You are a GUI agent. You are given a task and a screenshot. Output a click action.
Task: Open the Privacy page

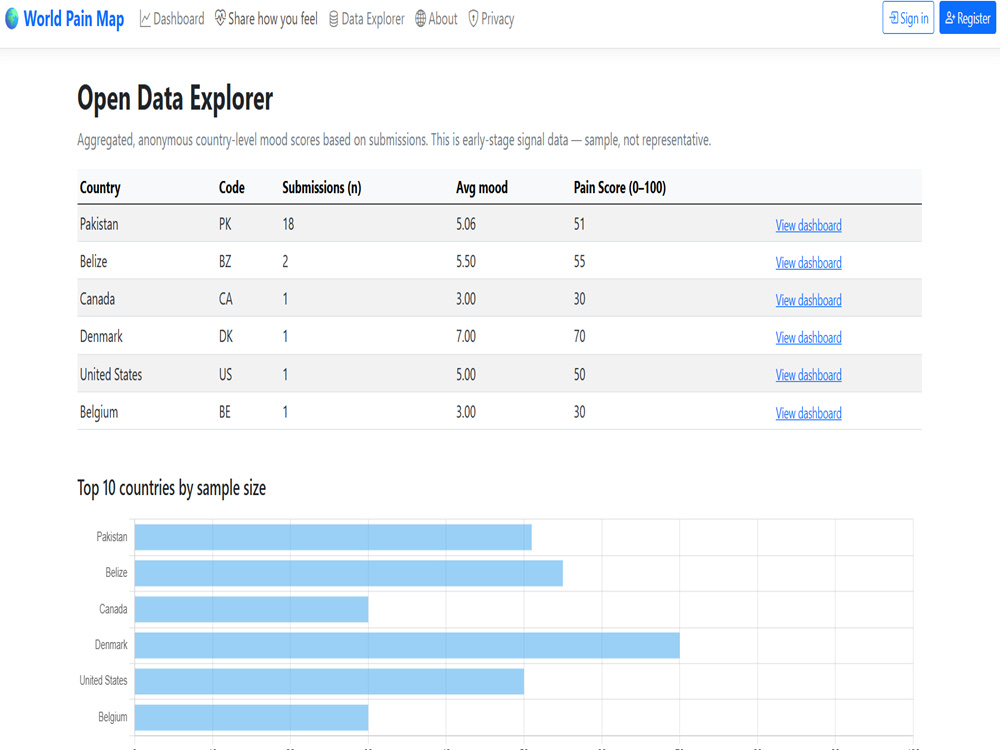click(x=491, y=19)
